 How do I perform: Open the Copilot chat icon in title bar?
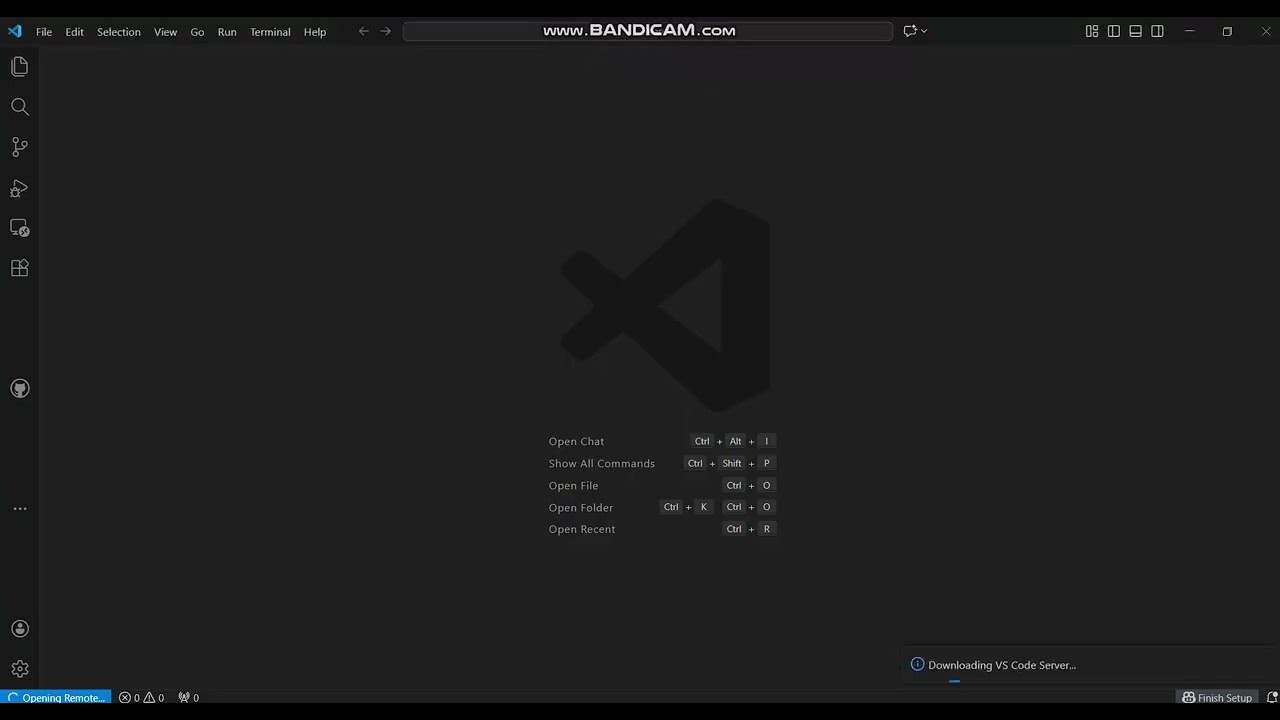click(x=909, y=31)
